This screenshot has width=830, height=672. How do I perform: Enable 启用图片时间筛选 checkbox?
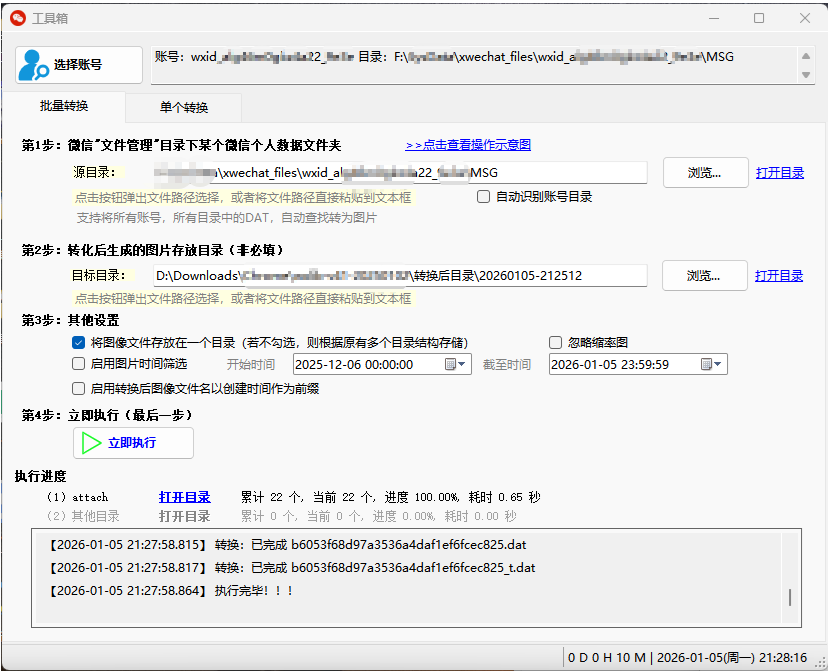(x=78, y=364)
